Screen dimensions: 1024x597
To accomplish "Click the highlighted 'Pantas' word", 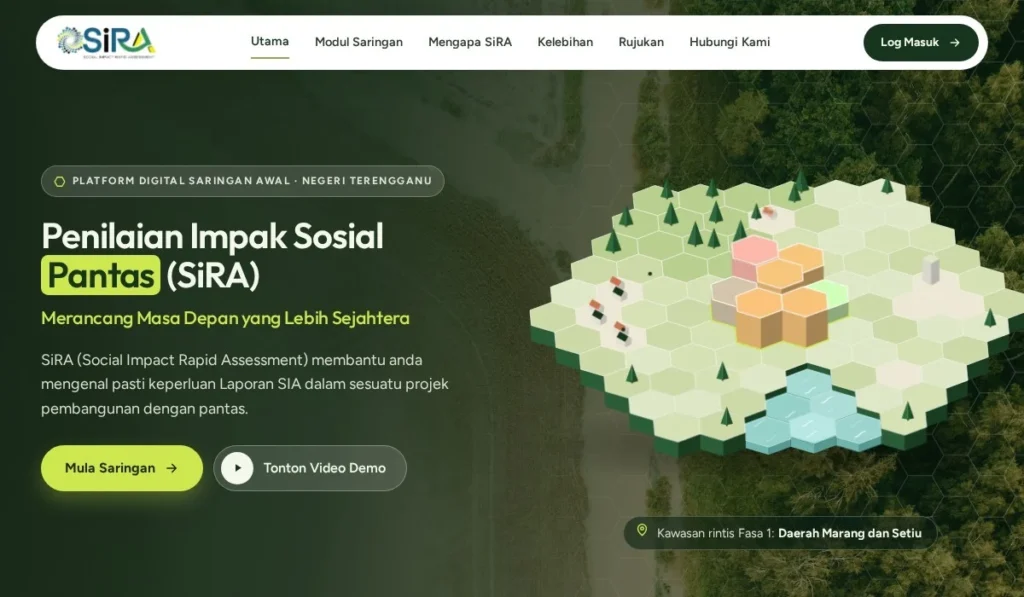I will 101,275.
